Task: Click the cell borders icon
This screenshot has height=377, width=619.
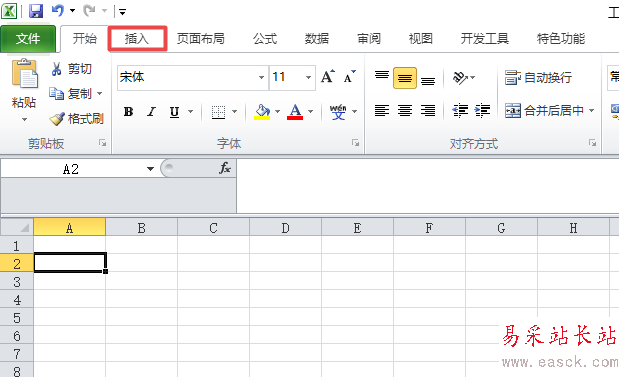Action: [218, 112]
